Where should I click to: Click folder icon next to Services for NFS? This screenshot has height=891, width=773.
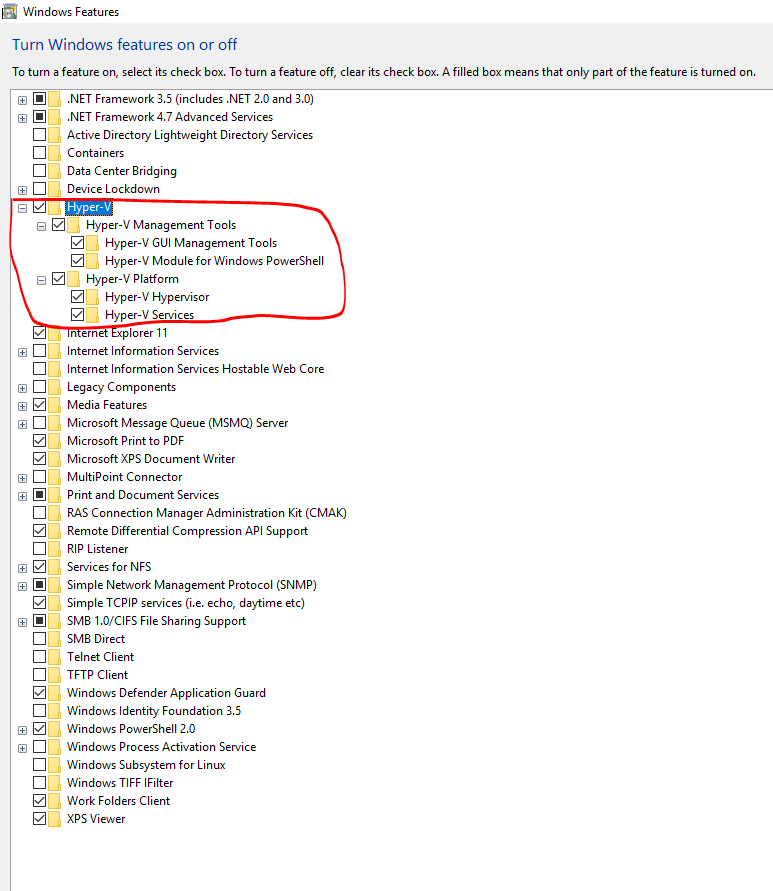pyautogui.click(x=55, y=567)
